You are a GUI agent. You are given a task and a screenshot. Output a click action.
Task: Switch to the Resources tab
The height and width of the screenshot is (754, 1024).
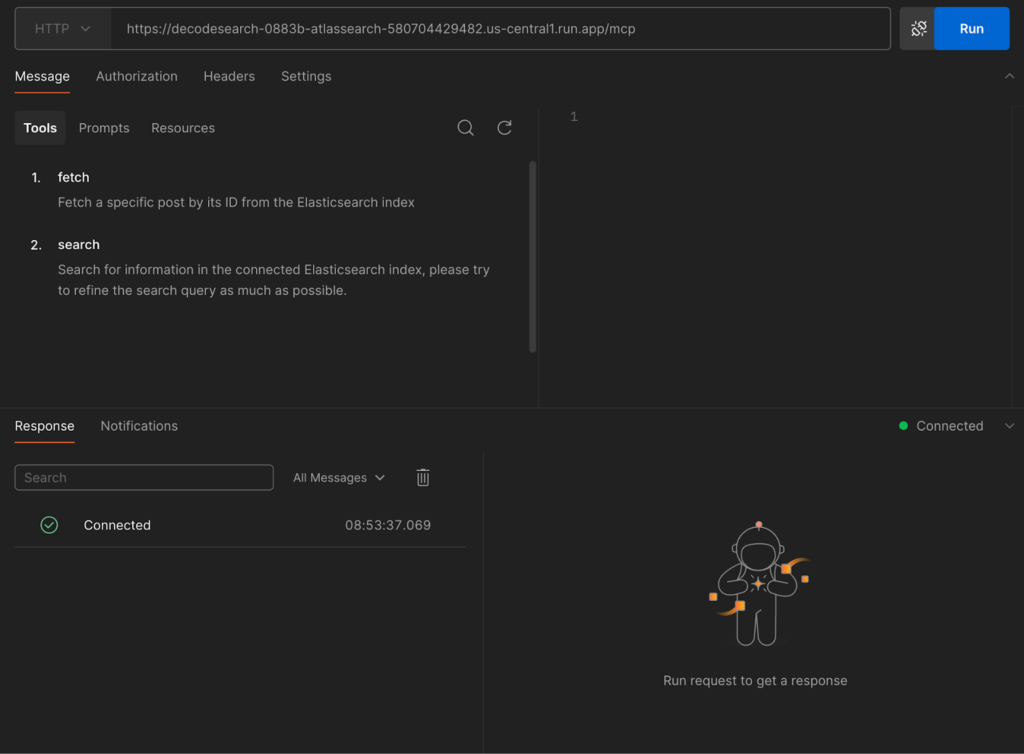tap(183, 128)
